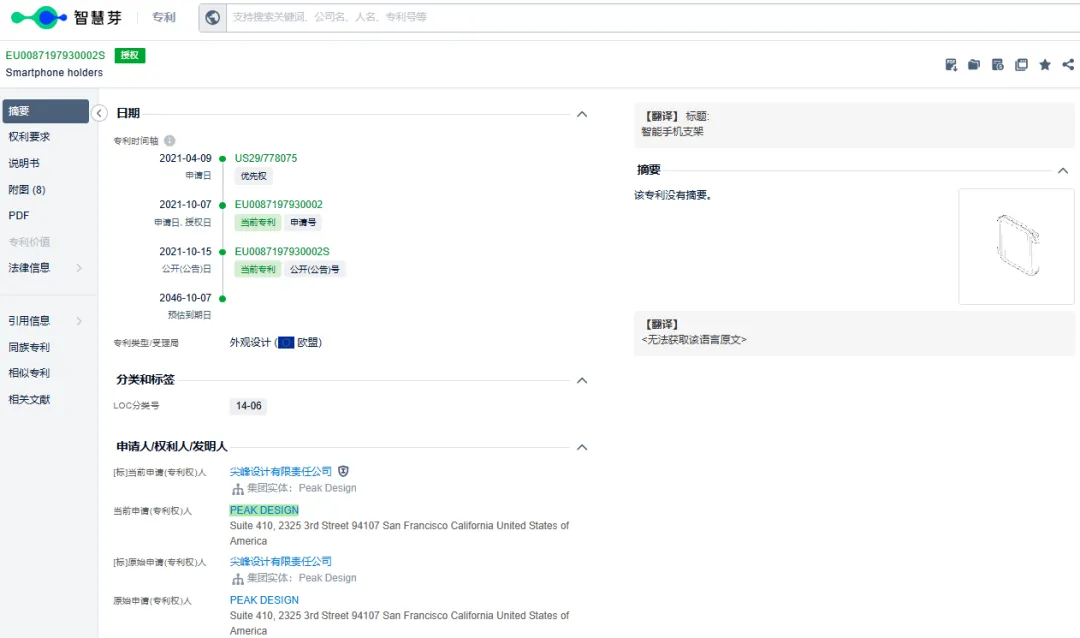This screenshot has width=1080, height=638.
Task: Open 同族专利 in sidebar
Action: click(29, 347)
